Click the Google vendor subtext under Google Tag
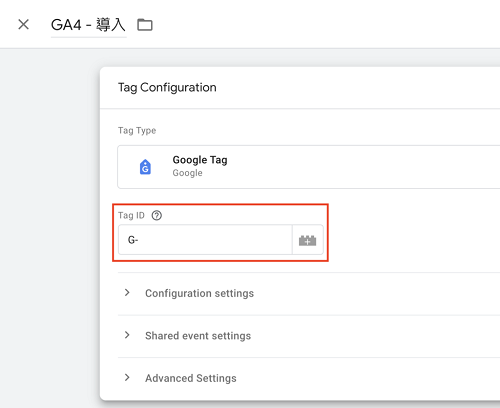 187,173
